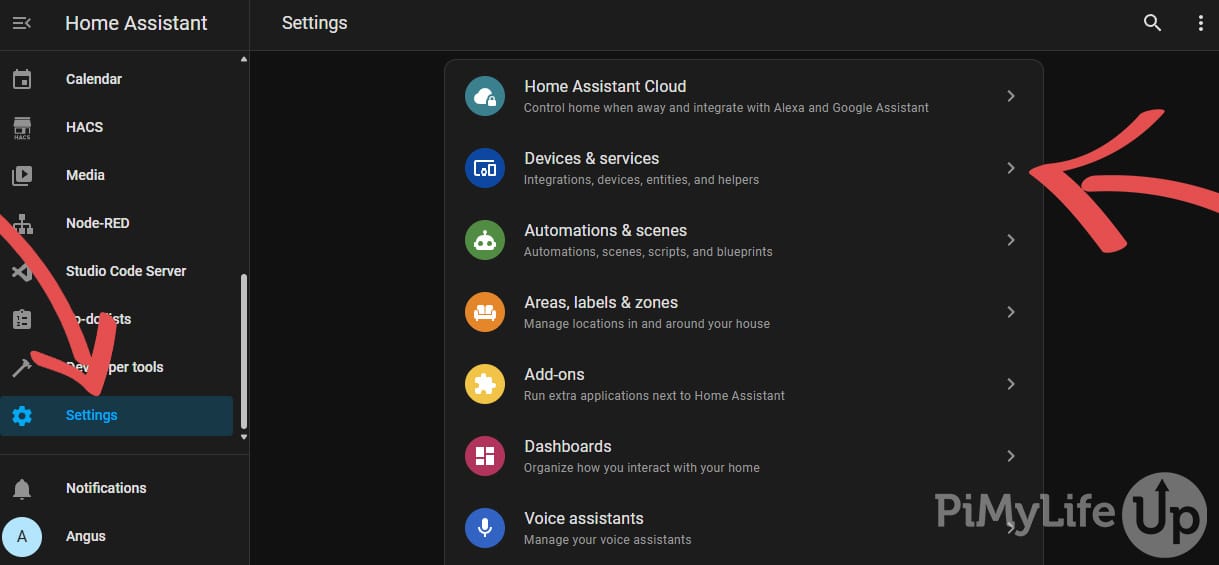
Task: Click the Voice assistants microphone icon
Action: pos(485,528)
